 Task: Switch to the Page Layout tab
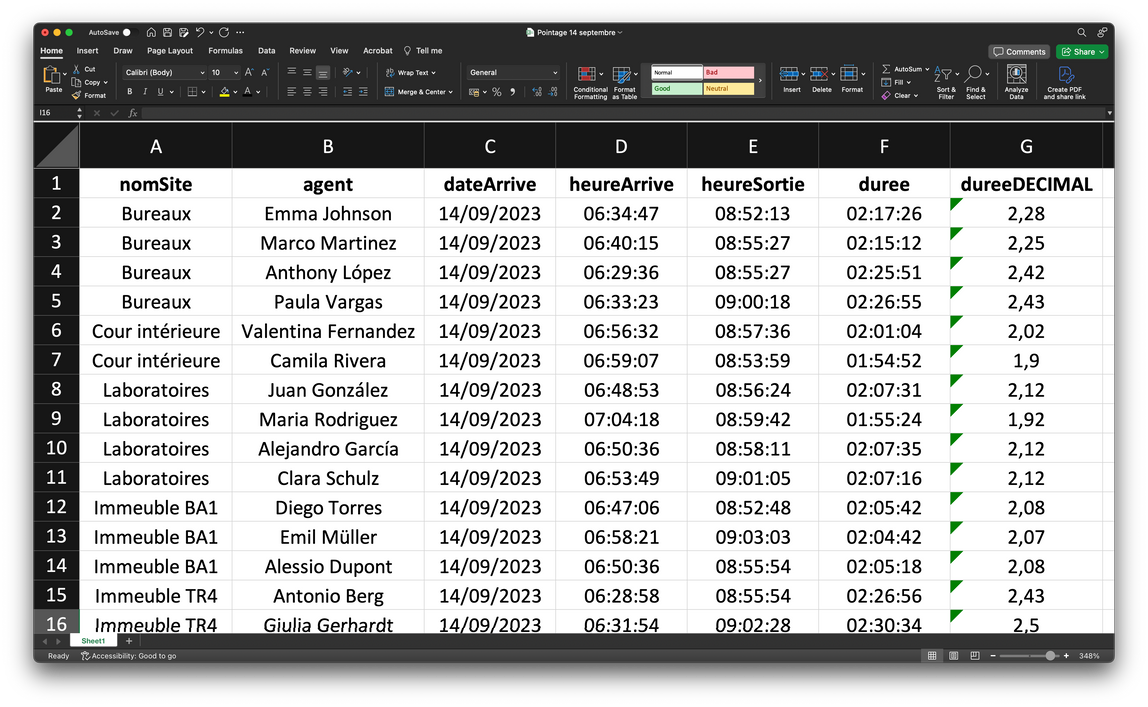tap(170, 51)
